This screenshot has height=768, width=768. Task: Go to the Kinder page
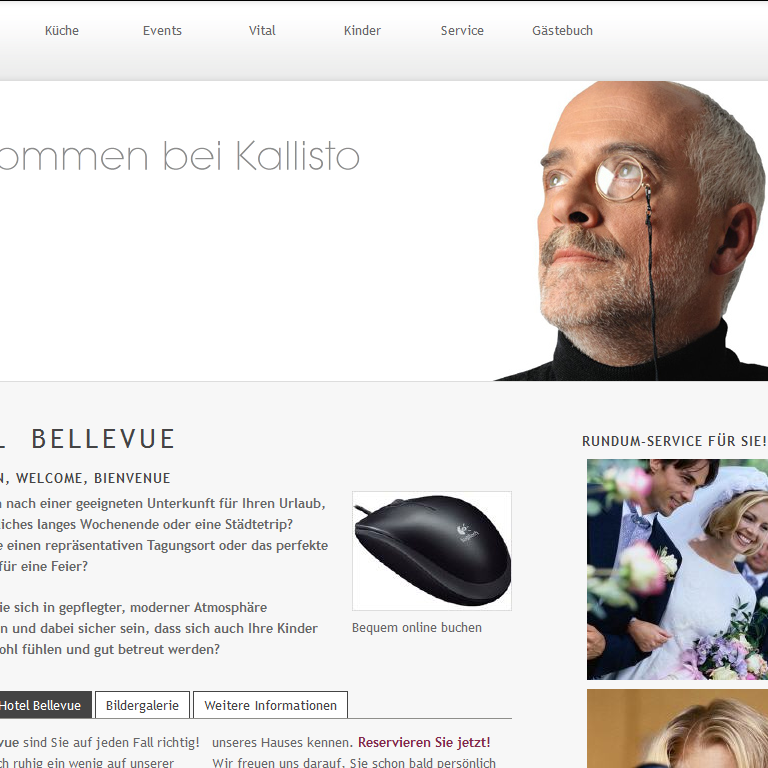pyautogui.click(x=362, y=31)
